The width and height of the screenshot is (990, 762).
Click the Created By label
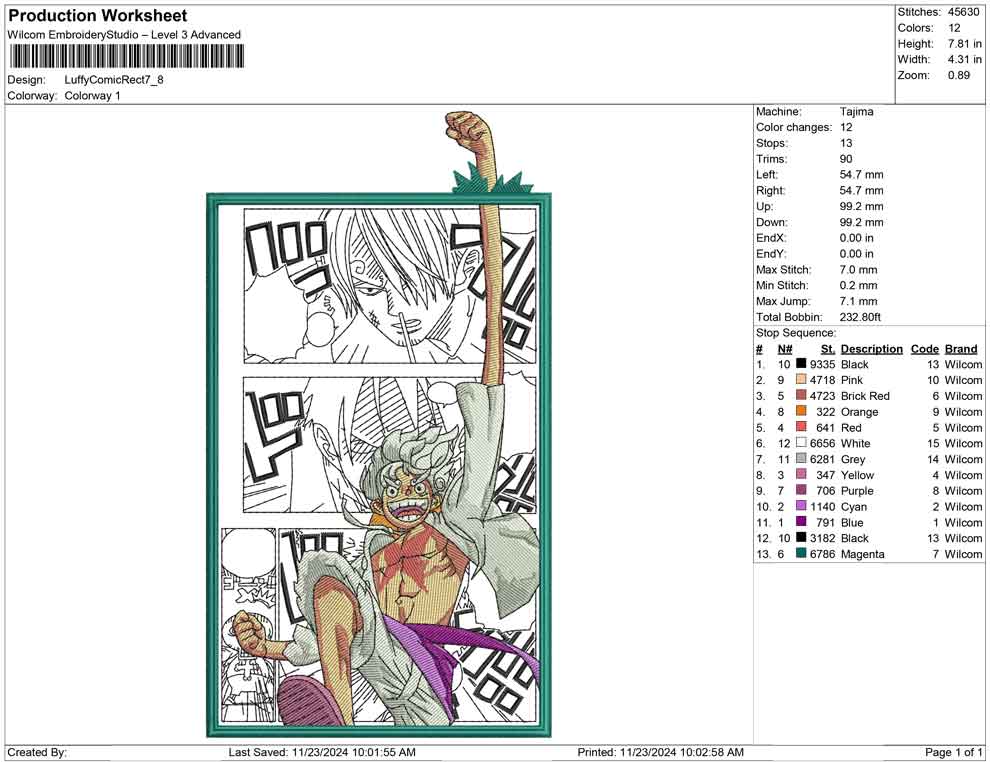37,752
